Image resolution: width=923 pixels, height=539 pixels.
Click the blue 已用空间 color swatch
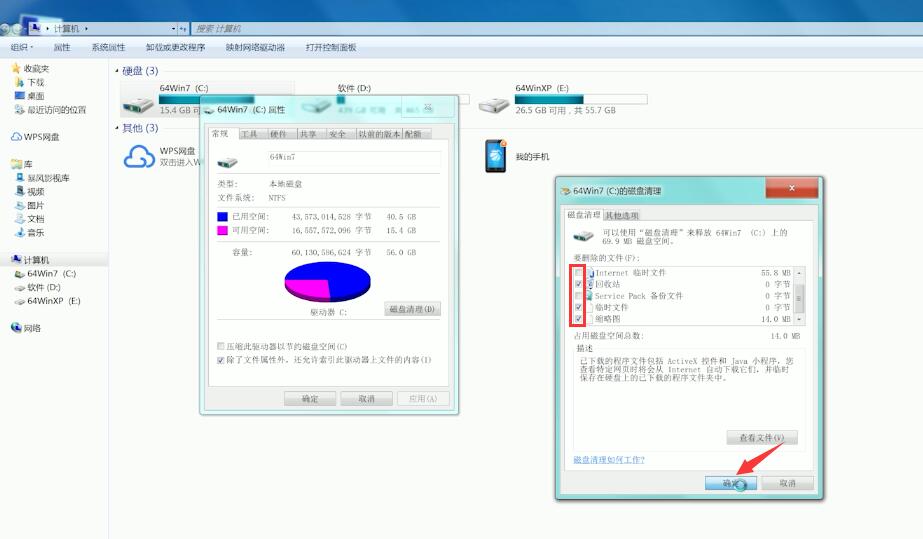point(222,217)
